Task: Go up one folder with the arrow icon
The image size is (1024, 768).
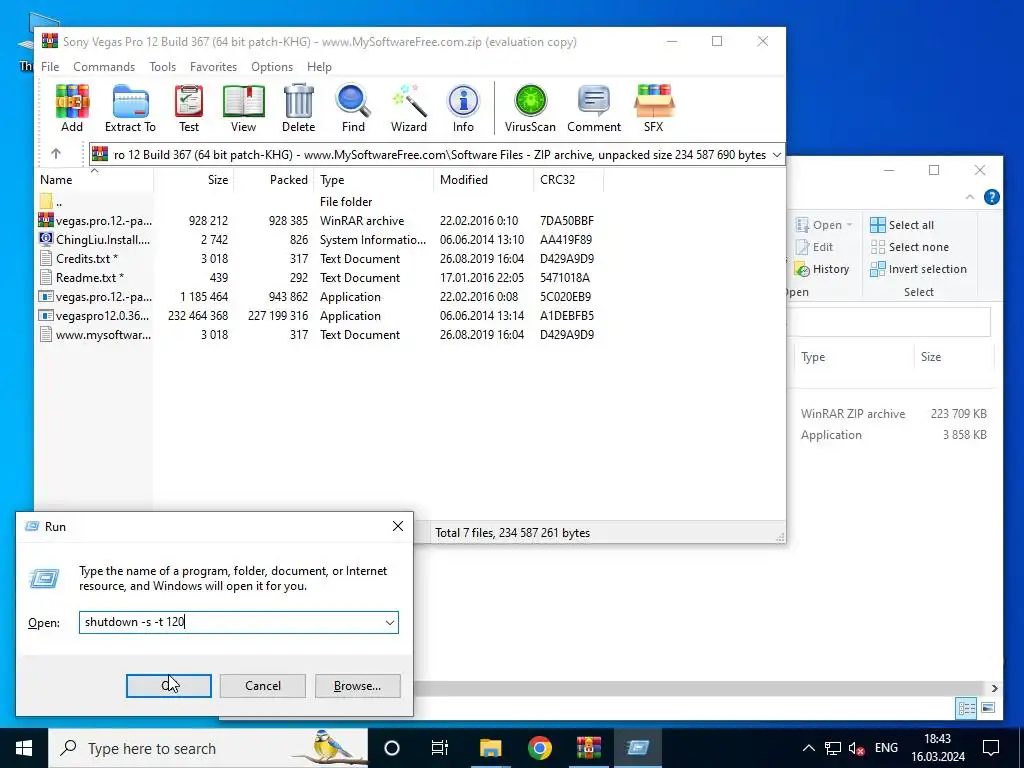Action: (56, 154)
